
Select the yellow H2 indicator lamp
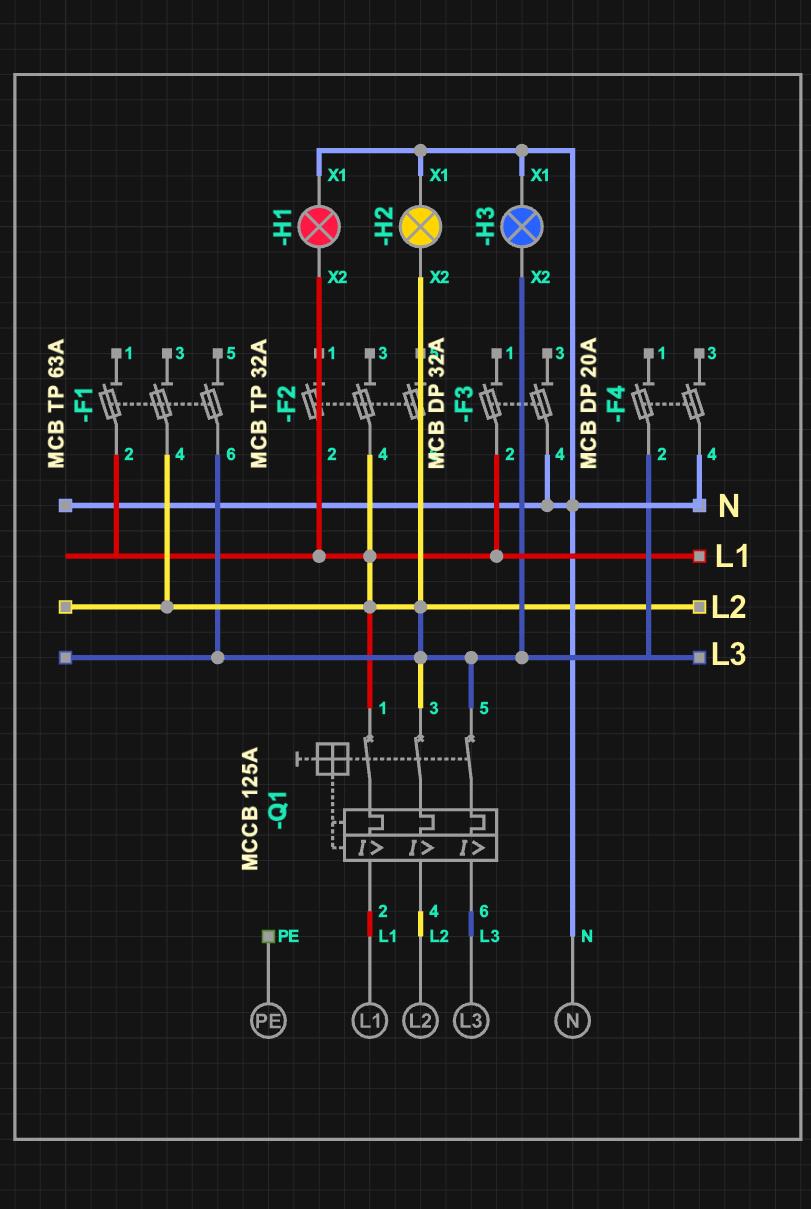(420, 226)
